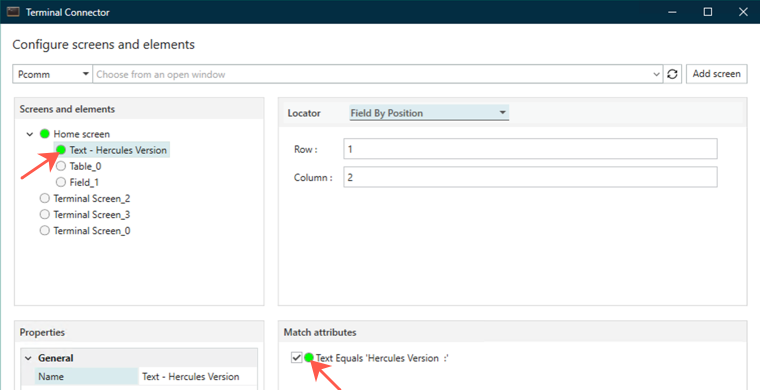This screenshot has width=760, height=390.
Task: Click the 'Column :' label
Action: [x=313, y=178]
